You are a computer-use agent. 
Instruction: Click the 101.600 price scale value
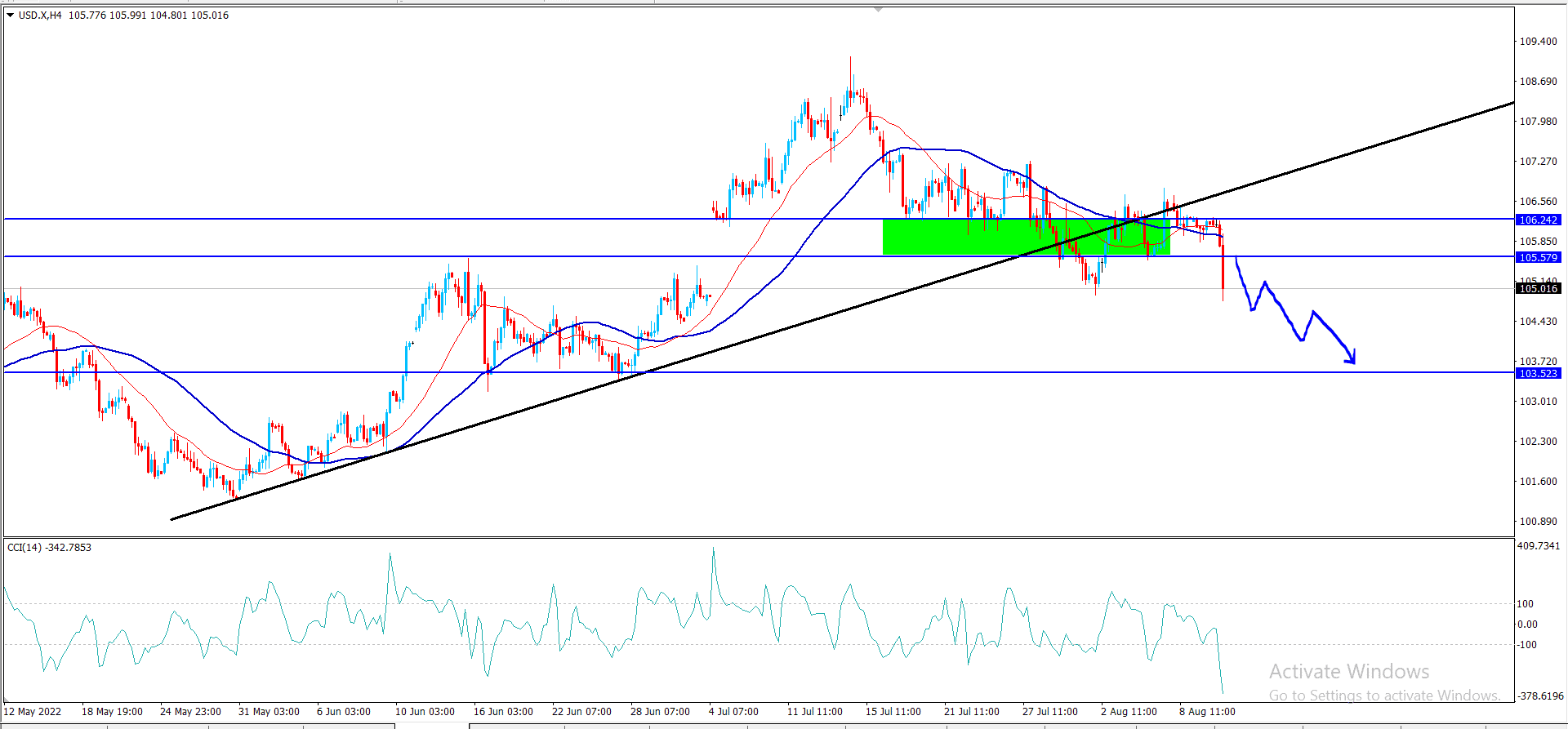1538,482
